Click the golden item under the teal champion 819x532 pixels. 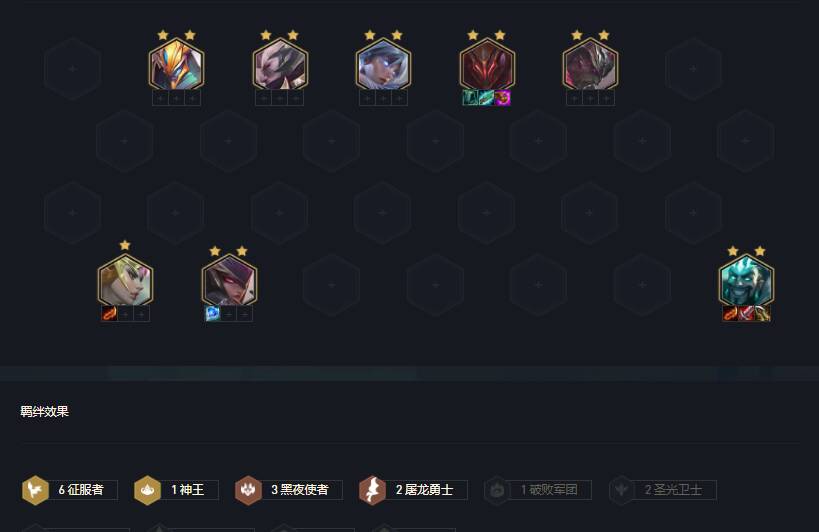762,313
